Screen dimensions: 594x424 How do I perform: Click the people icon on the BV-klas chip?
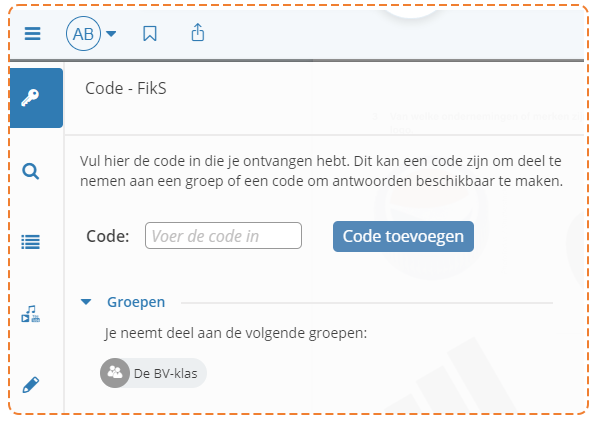pyautogui.click(x=115, y=373)
